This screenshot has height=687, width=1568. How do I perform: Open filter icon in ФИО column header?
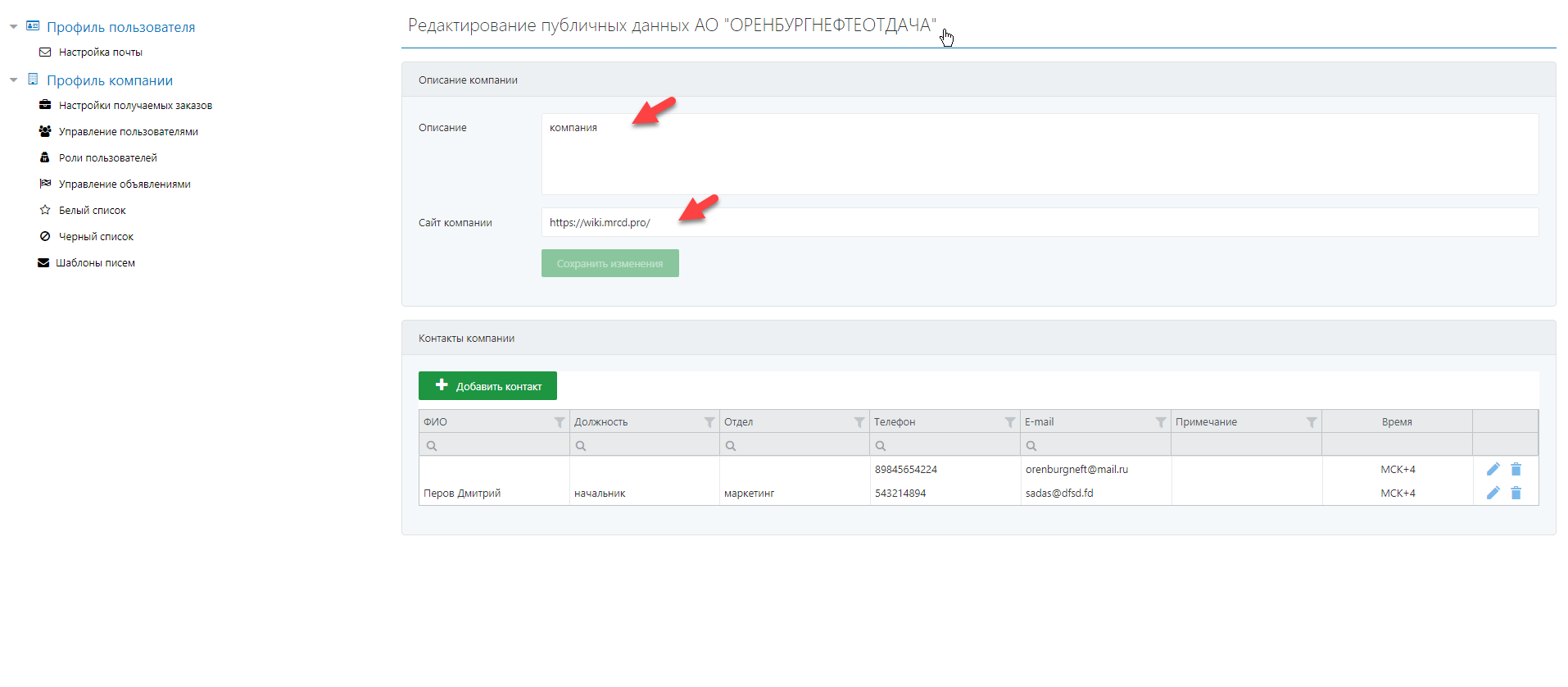[559, 422]
